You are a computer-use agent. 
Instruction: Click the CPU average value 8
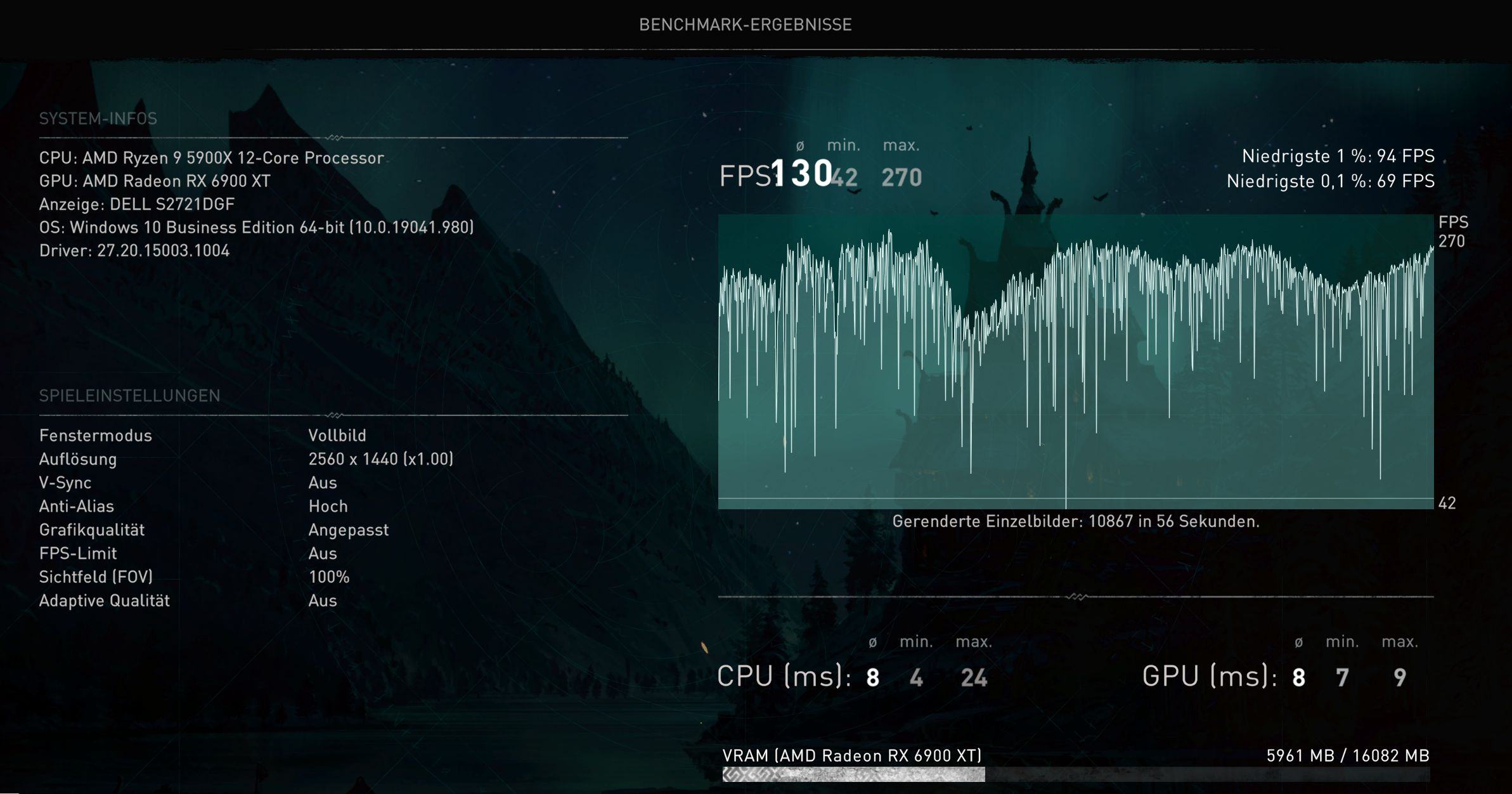[x=873, y=678]
